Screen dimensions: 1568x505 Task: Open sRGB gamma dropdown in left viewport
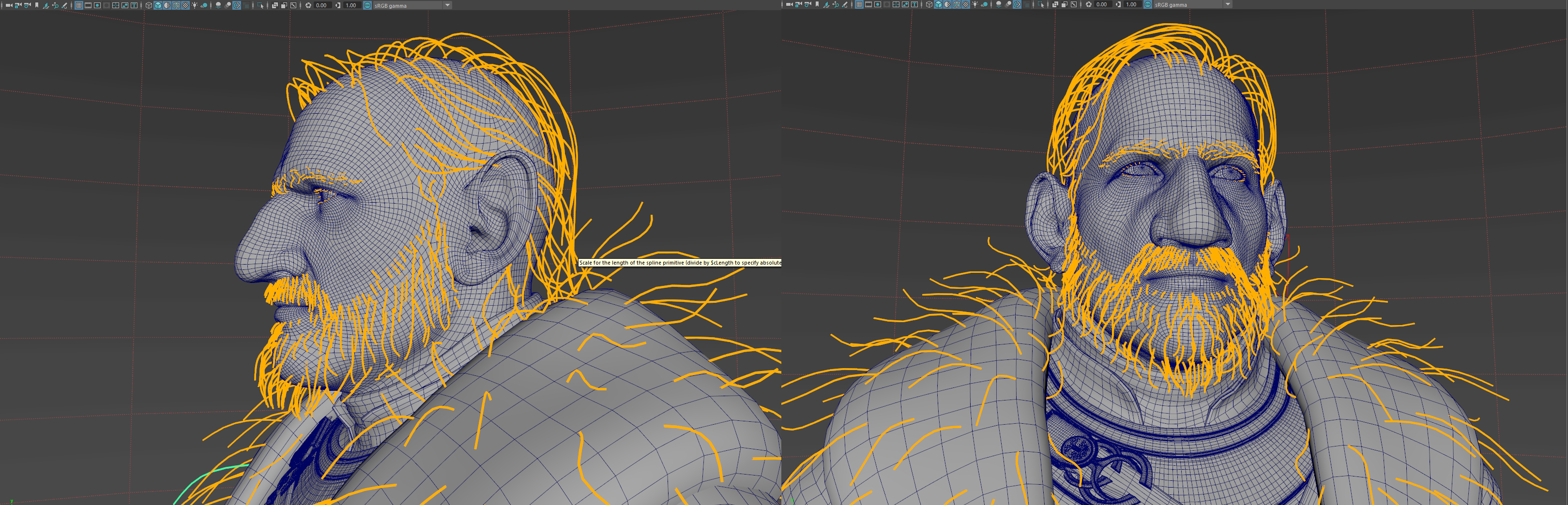click(x=447, y=5)
